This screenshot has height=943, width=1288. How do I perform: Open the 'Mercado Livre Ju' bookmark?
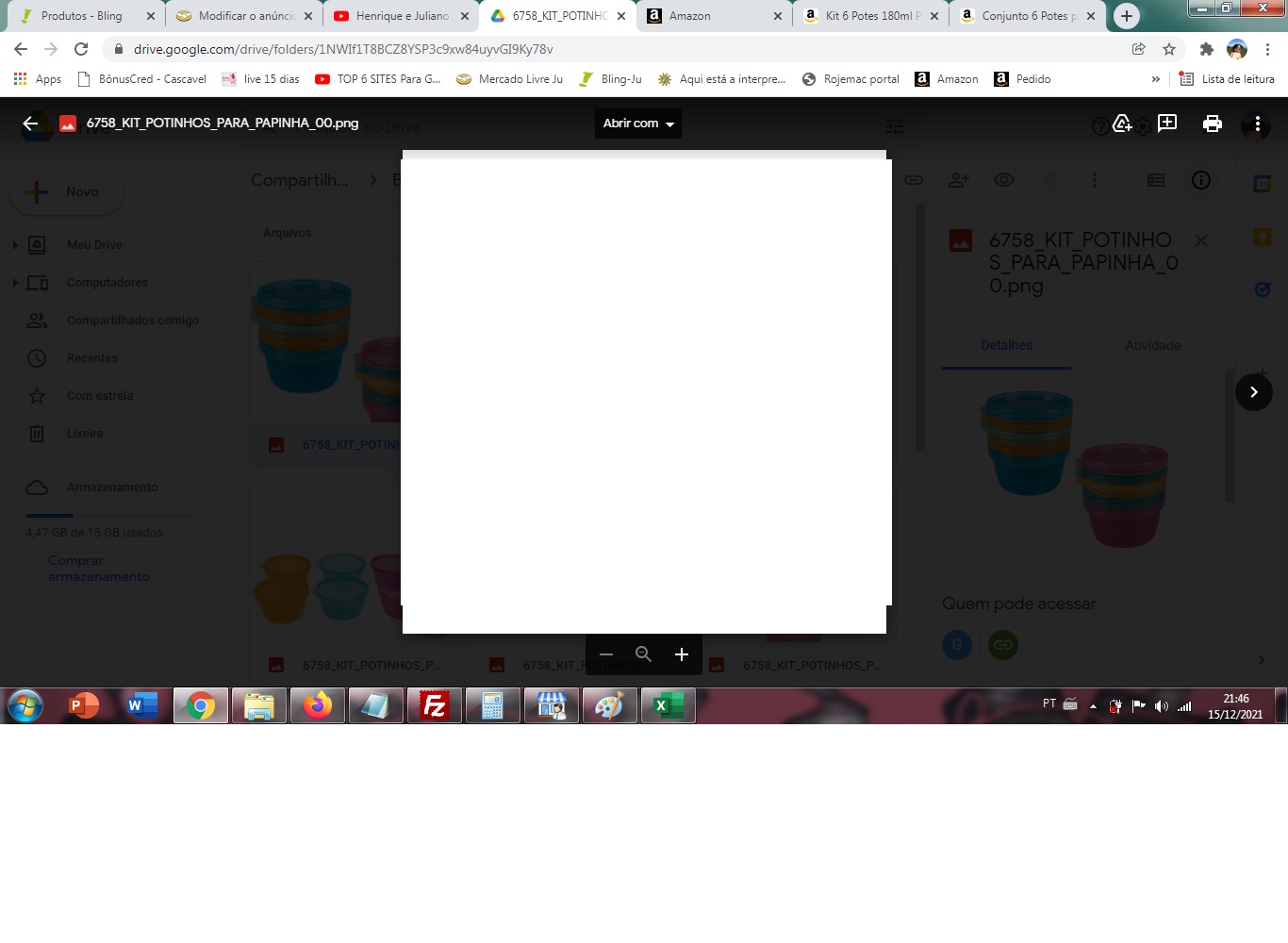[510, 79]
